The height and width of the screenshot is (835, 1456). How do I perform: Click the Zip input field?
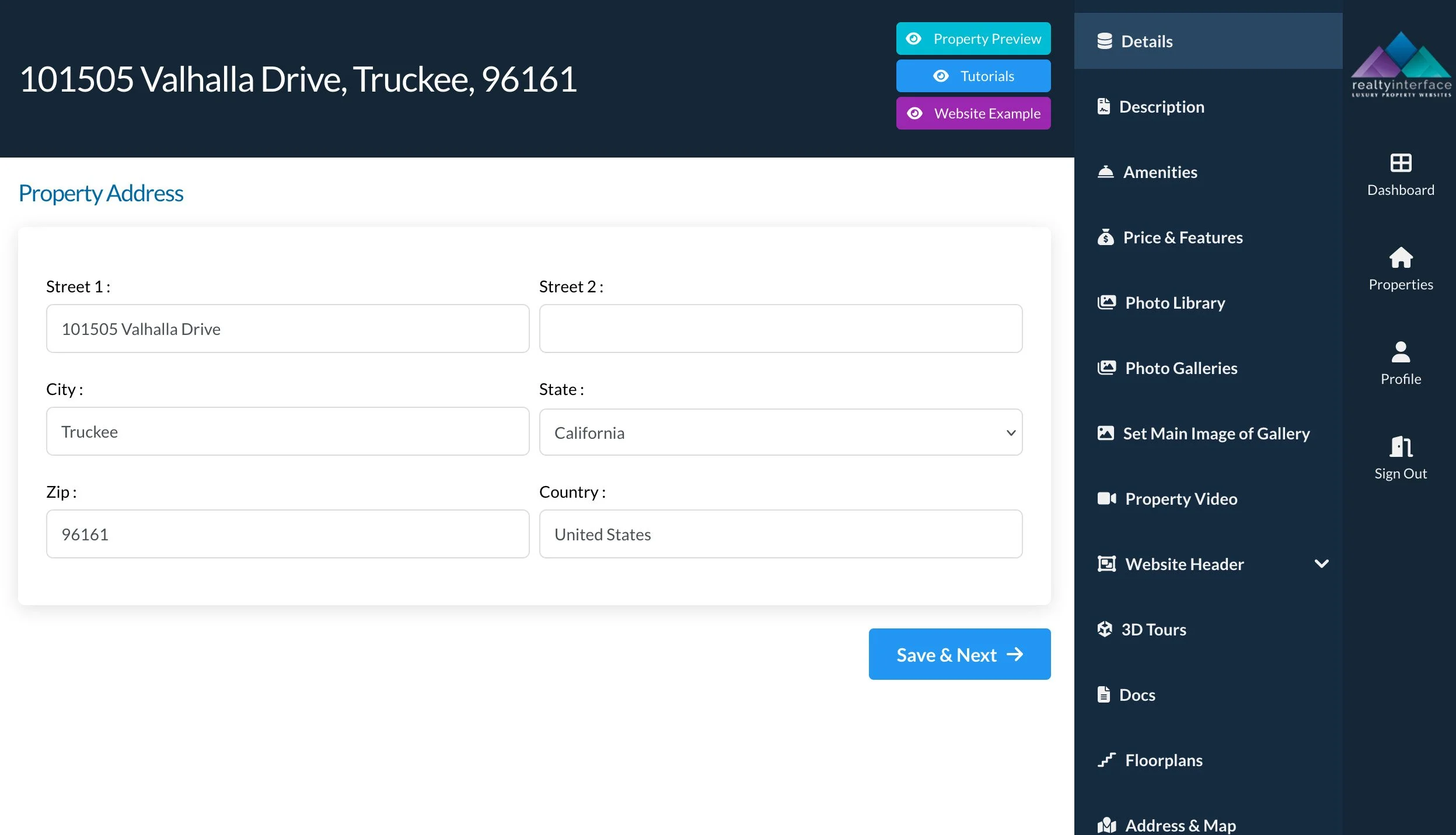click(287, 534)
